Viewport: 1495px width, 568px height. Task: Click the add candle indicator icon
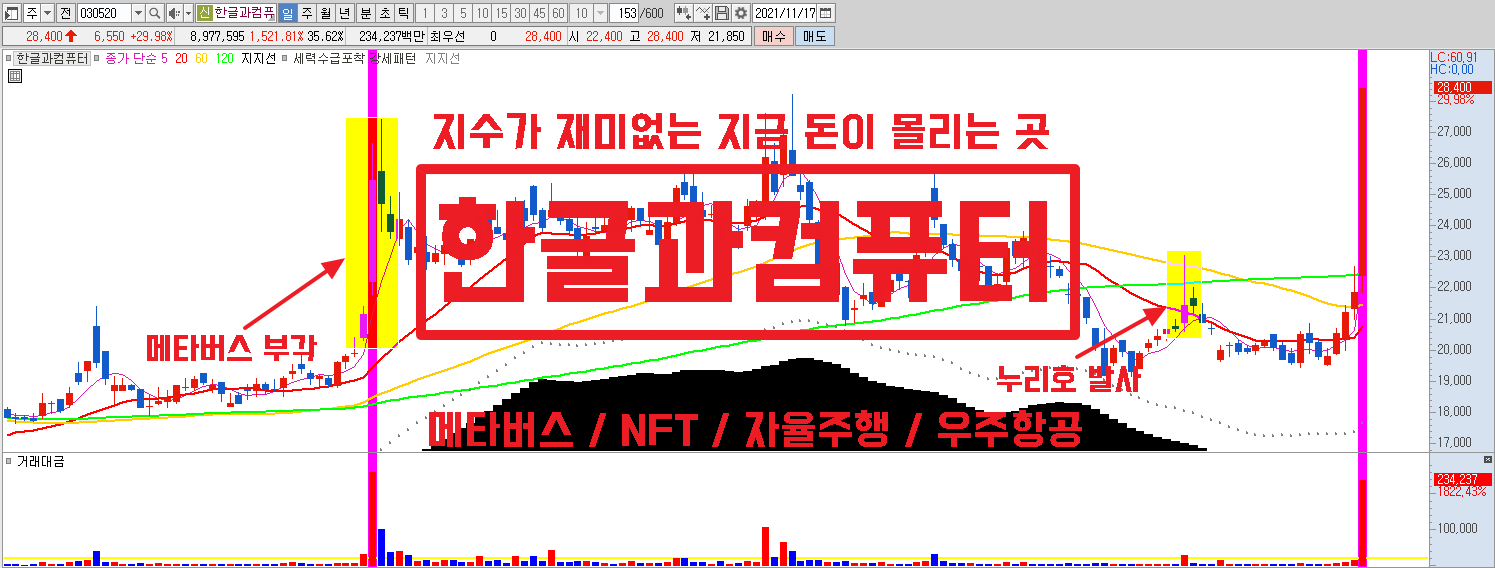point(684,13)
